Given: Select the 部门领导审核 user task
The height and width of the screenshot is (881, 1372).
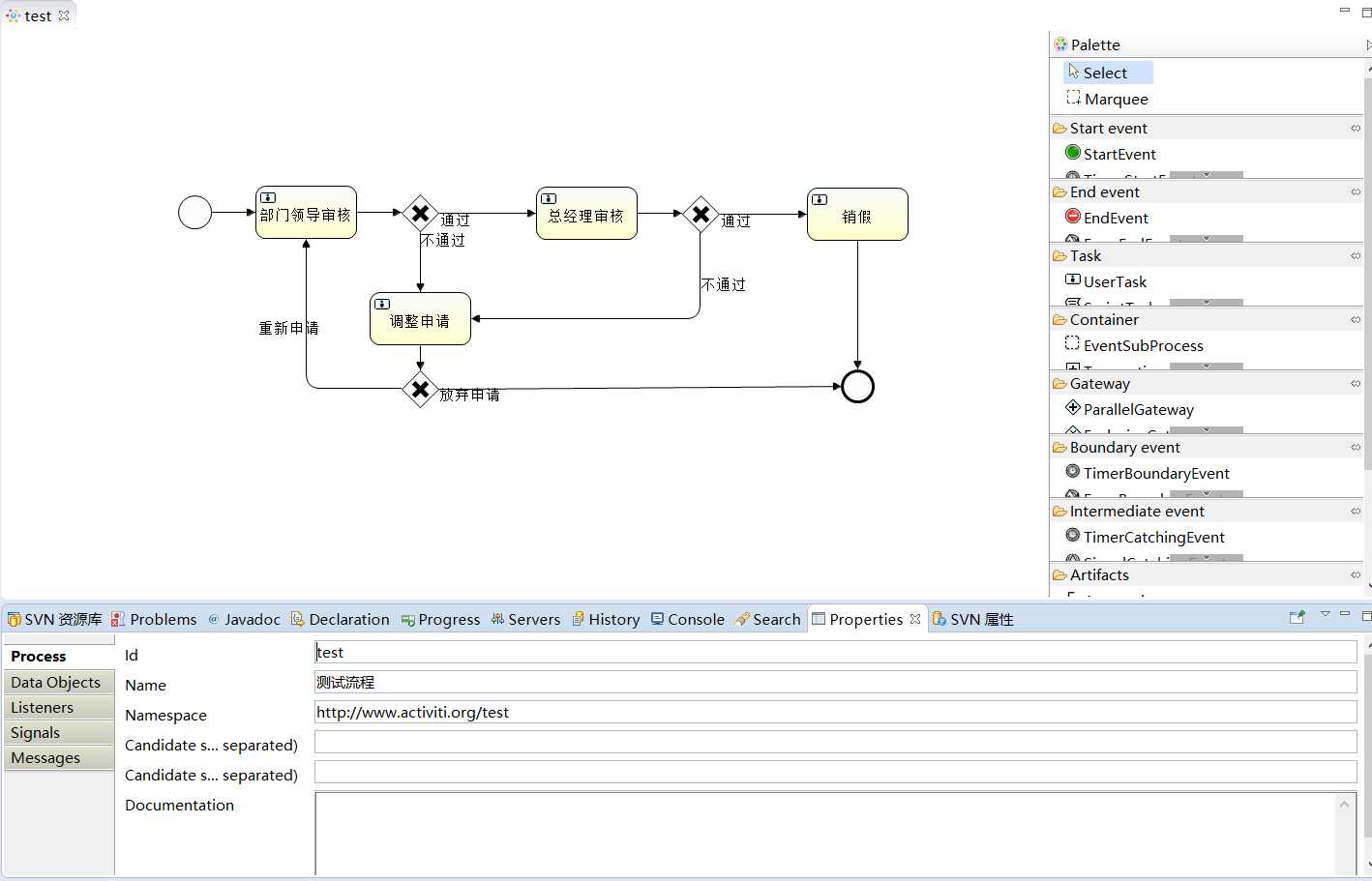Looking at the screenshot, I should 306,213.
